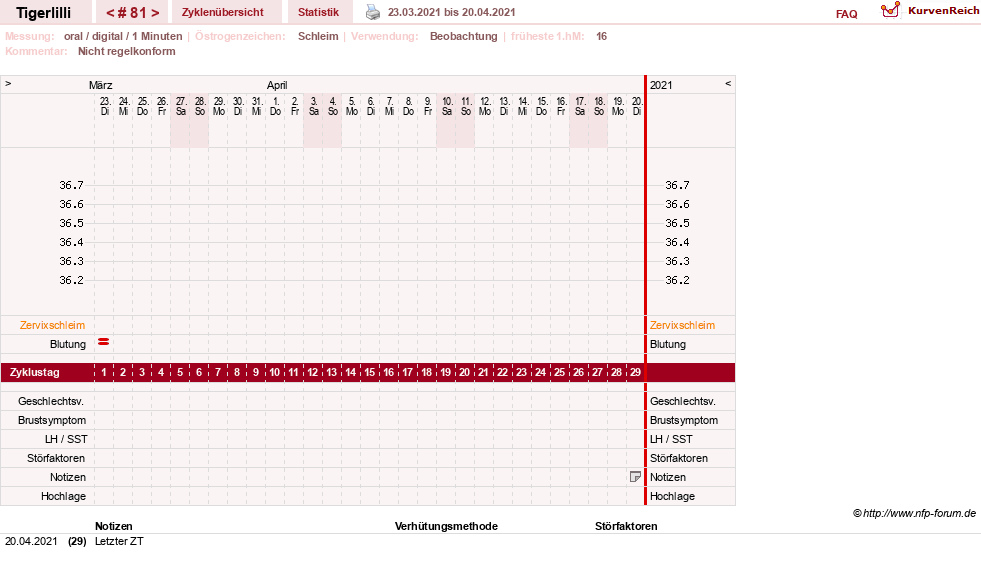Click the left 36.7 temperature label

(x=71, y=185)
